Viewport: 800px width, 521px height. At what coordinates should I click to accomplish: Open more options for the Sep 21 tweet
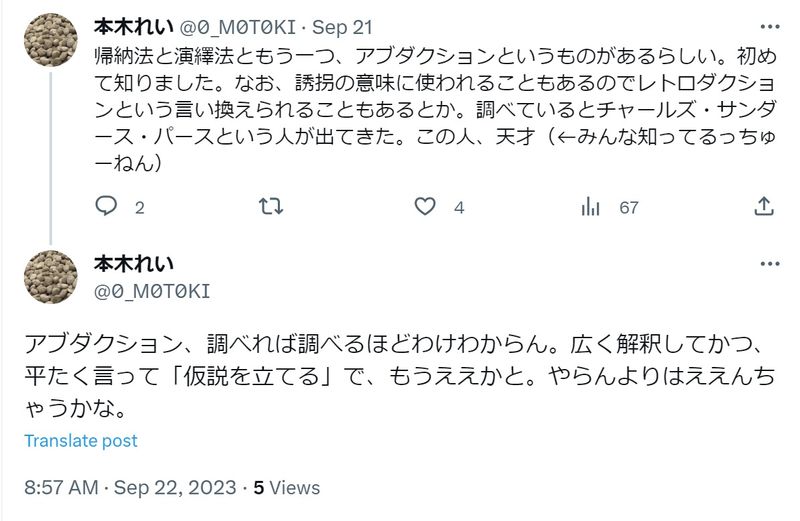pos(769,23)
